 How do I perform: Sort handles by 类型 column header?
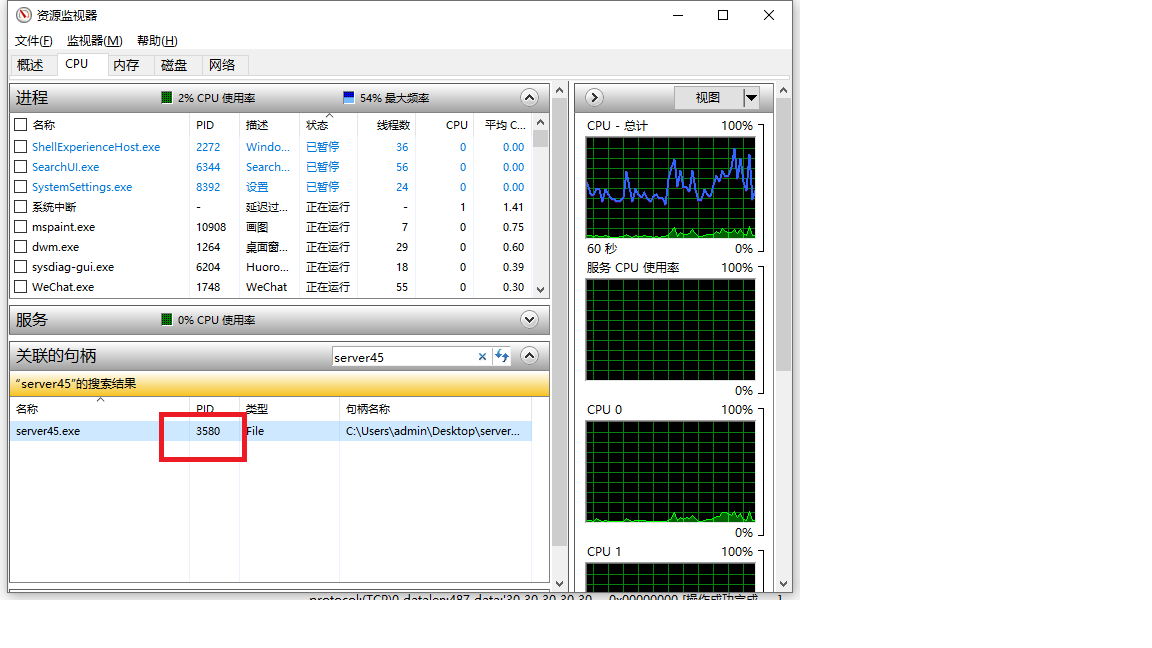256,408
